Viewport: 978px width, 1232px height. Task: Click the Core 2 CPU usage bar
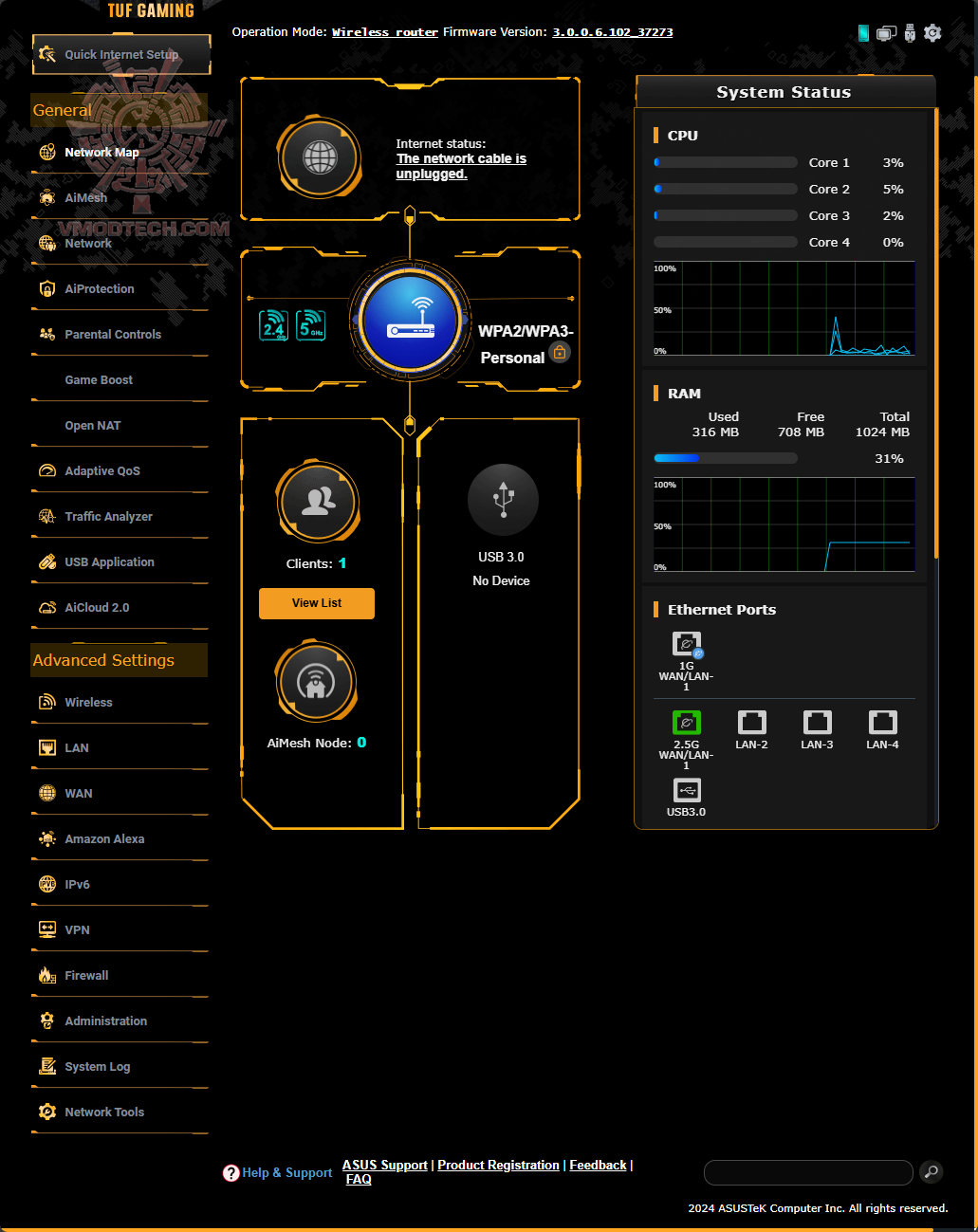pyautogui.click(x=726, y=189)
